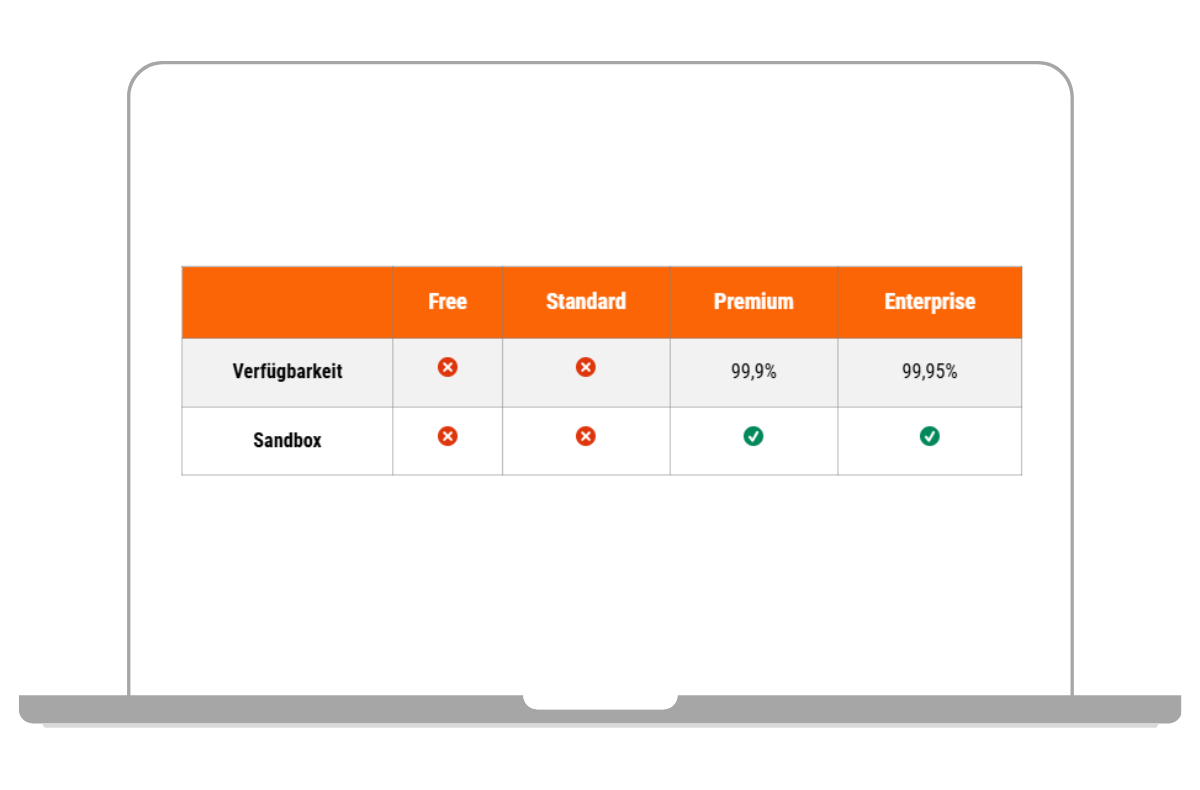Click red X under Free for Verfügbarkeit

(448, 367)
